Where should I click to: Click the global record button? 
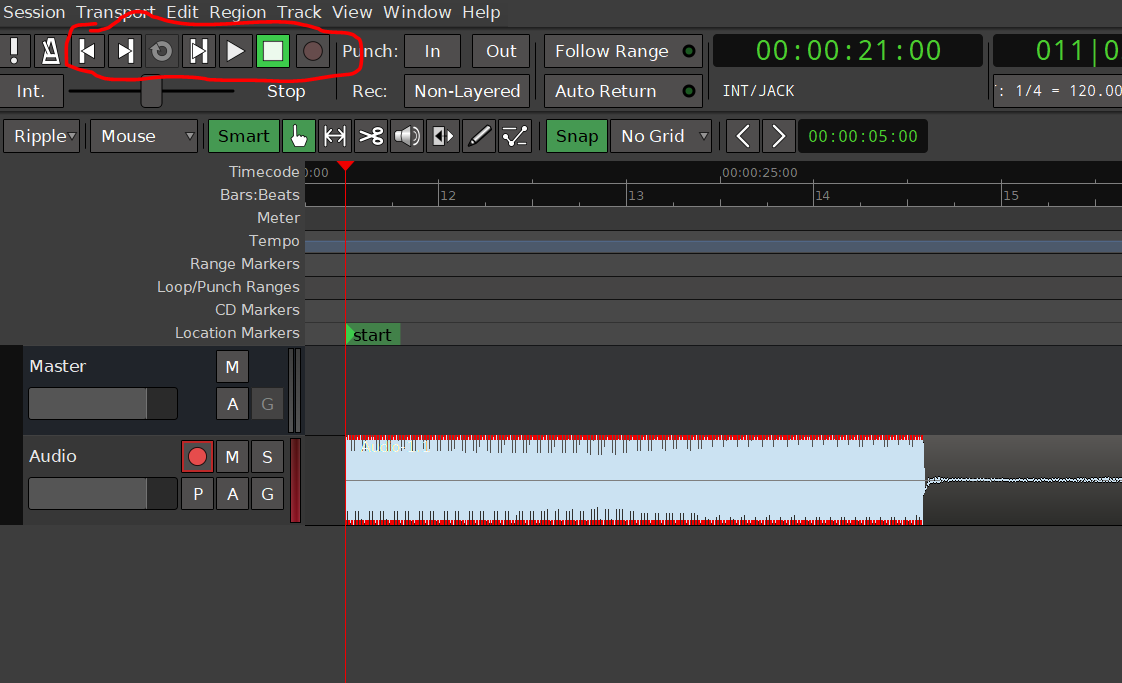pyautogui.click(x=313, y=51)
